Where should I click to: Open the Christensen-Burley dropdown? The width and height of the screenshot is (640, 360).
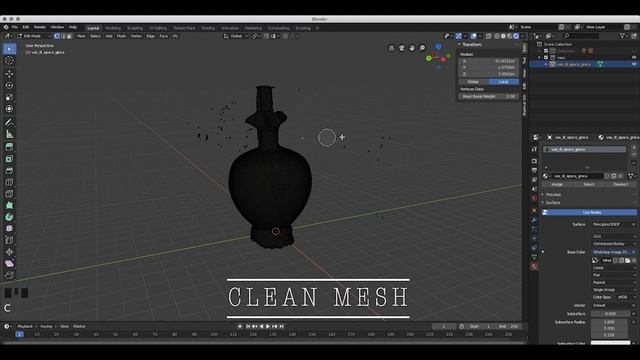[613, 244]
